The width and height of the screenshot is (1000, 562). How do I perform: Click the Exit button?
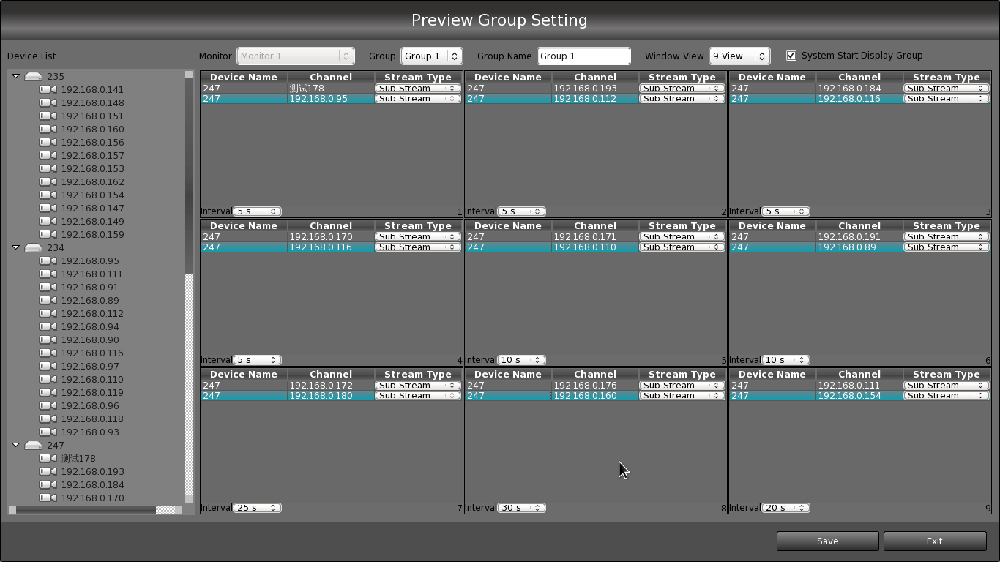(x=935, y=541)
